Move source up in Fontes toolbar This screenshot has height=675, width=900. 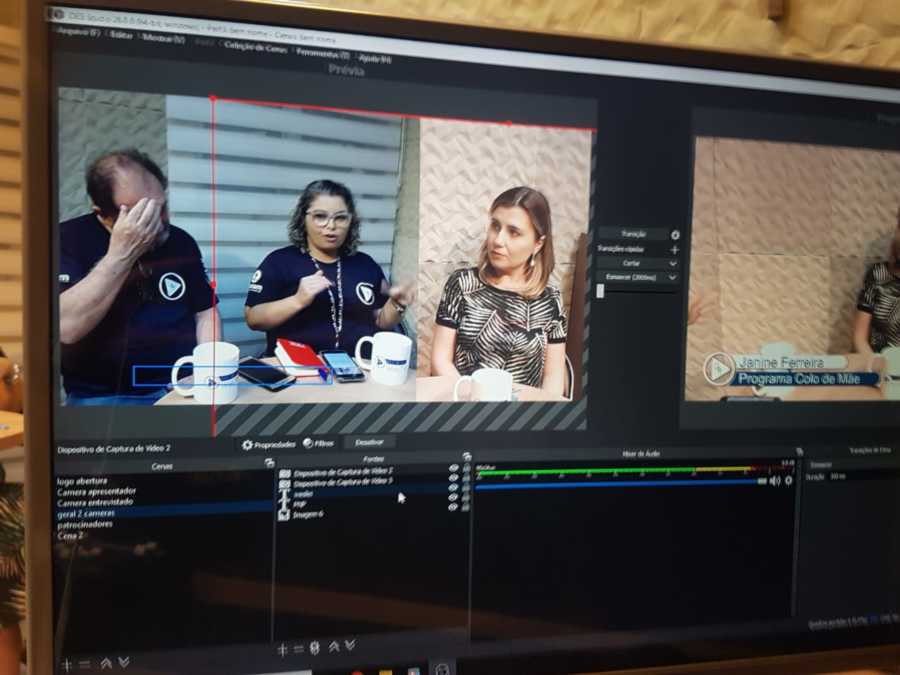pyautogui.click(x=334, y=647)
